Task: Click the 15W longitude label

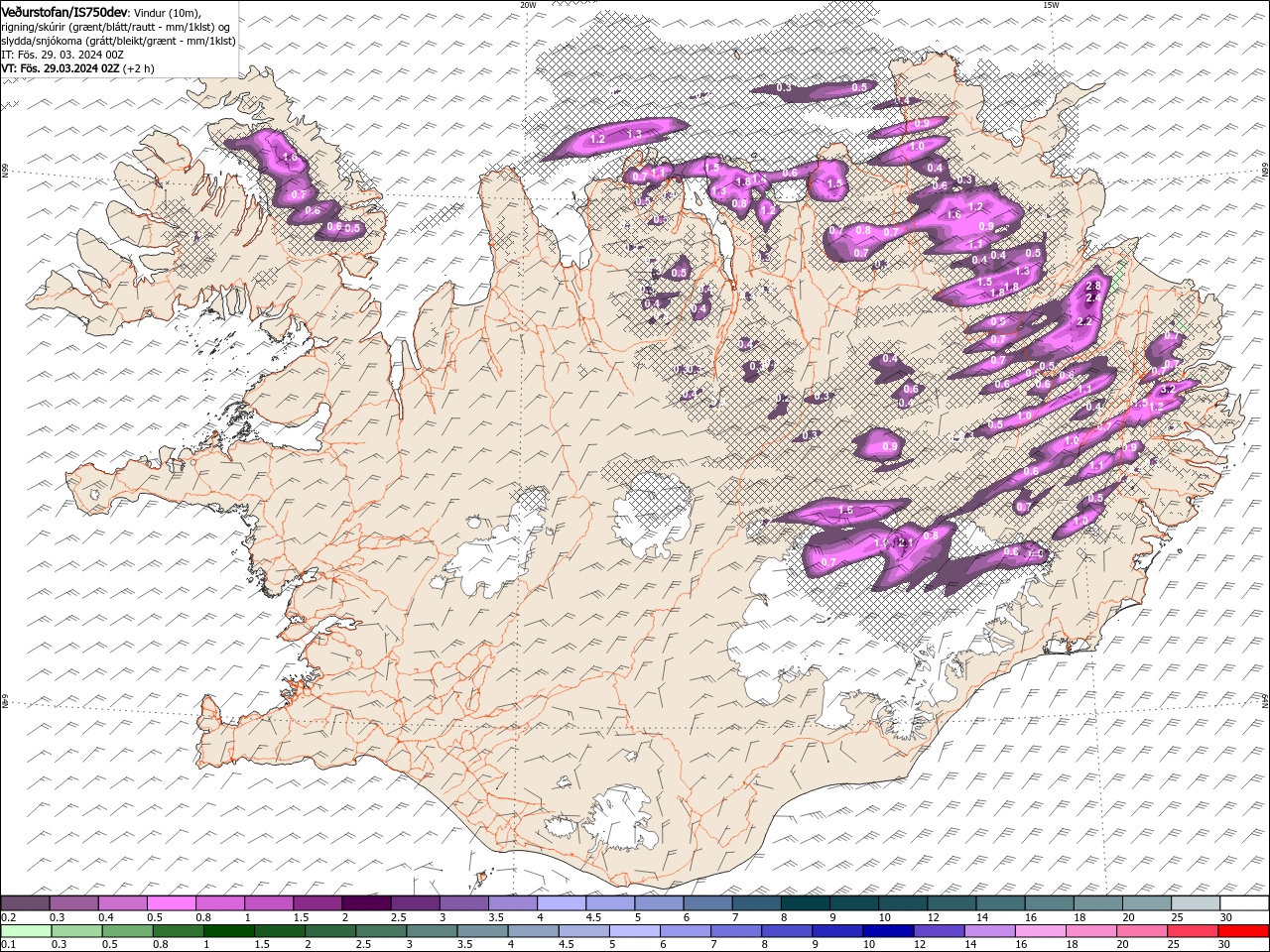Action: point(1051,5)
